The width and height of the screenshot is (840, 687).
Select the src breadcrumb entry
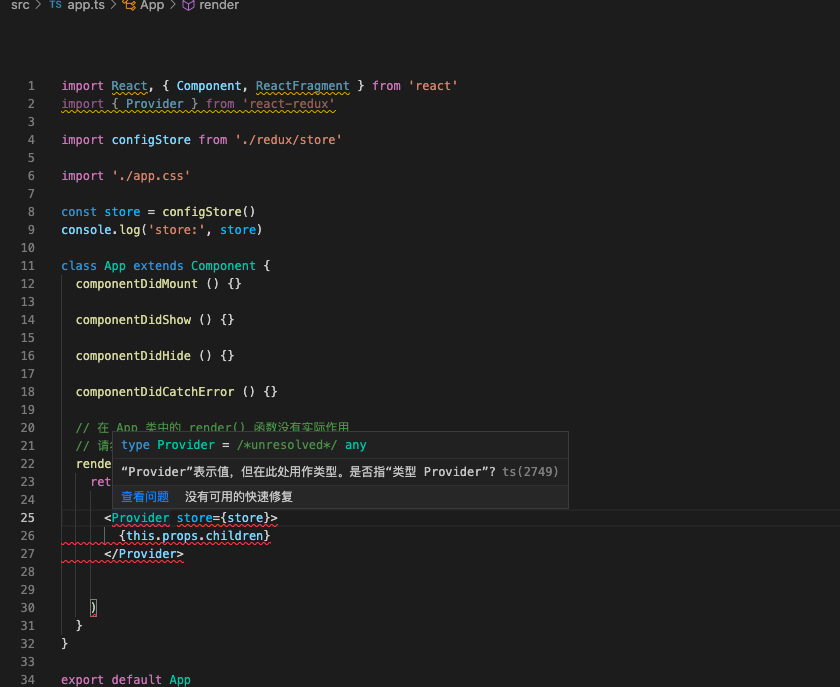pyautogui.click(x=18, y=6)
